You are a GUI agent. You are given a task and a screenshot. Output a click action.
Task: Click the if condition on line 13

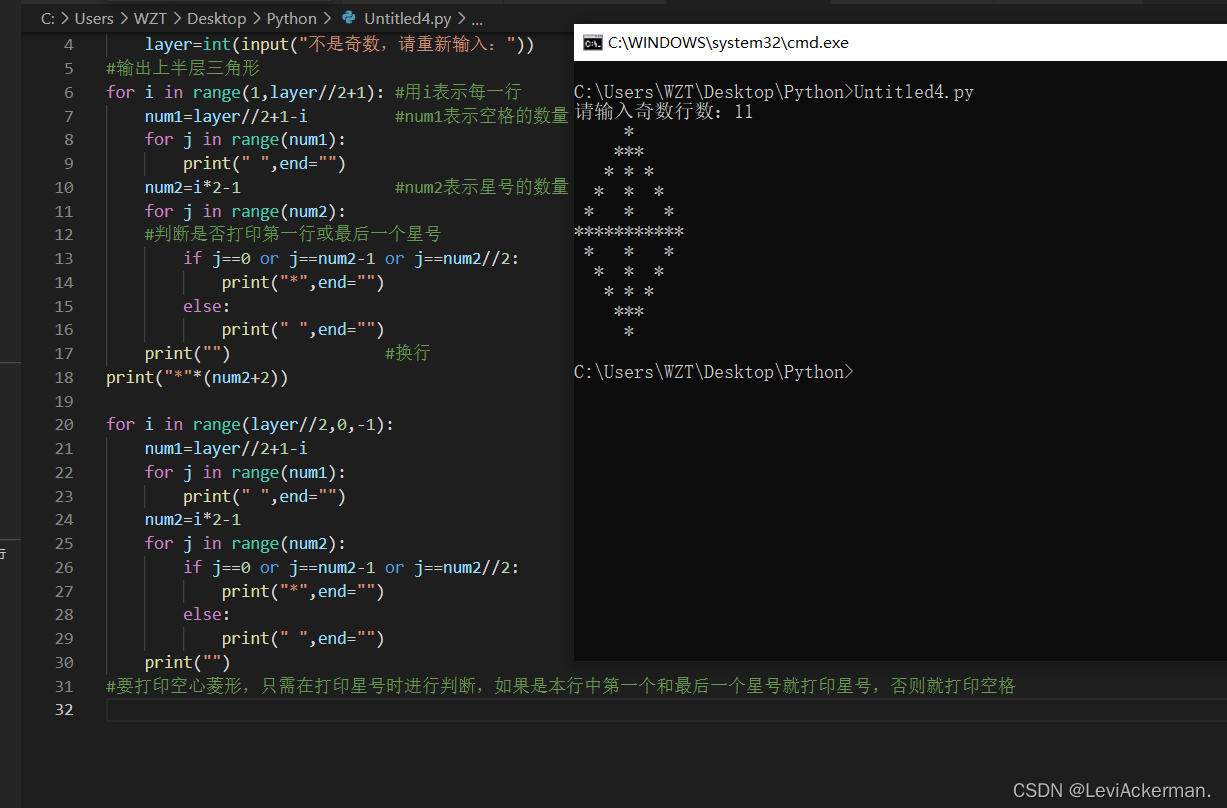coord(351,258)
